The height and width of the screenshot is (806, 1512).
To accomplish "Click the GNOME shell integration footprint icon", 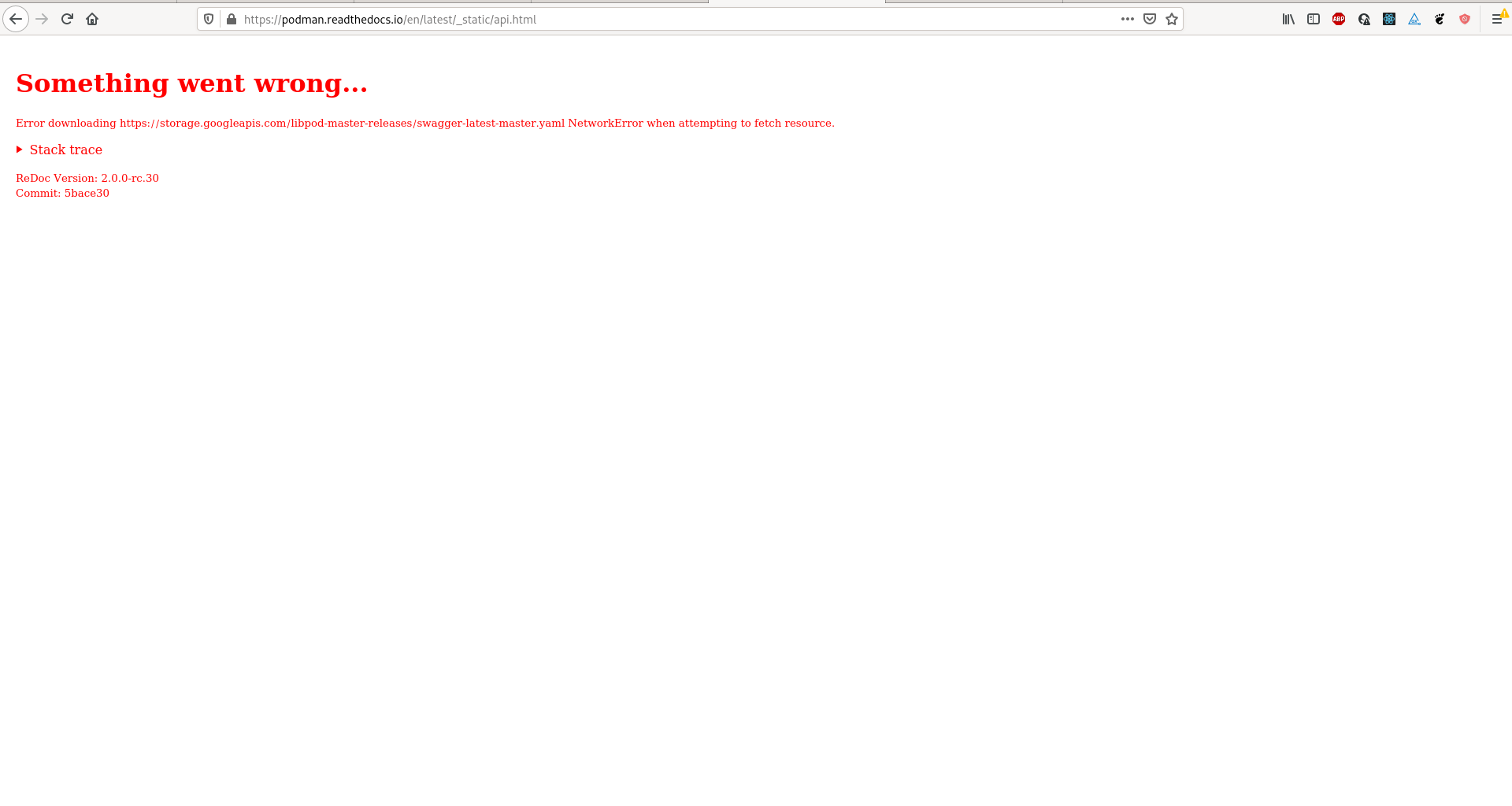I will (1440, 19).
